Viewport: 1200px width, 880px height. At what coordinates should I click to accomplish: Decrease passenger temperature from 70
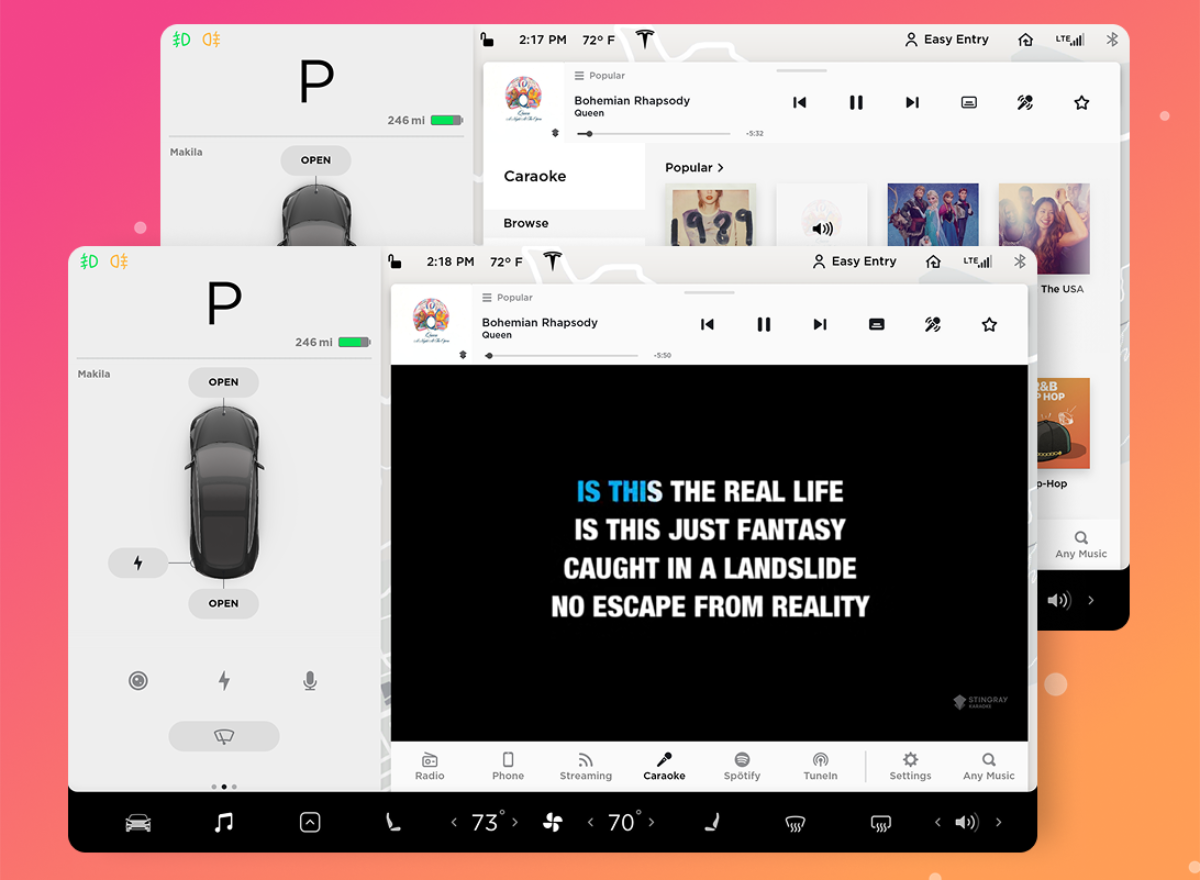[x=590, y=822]
